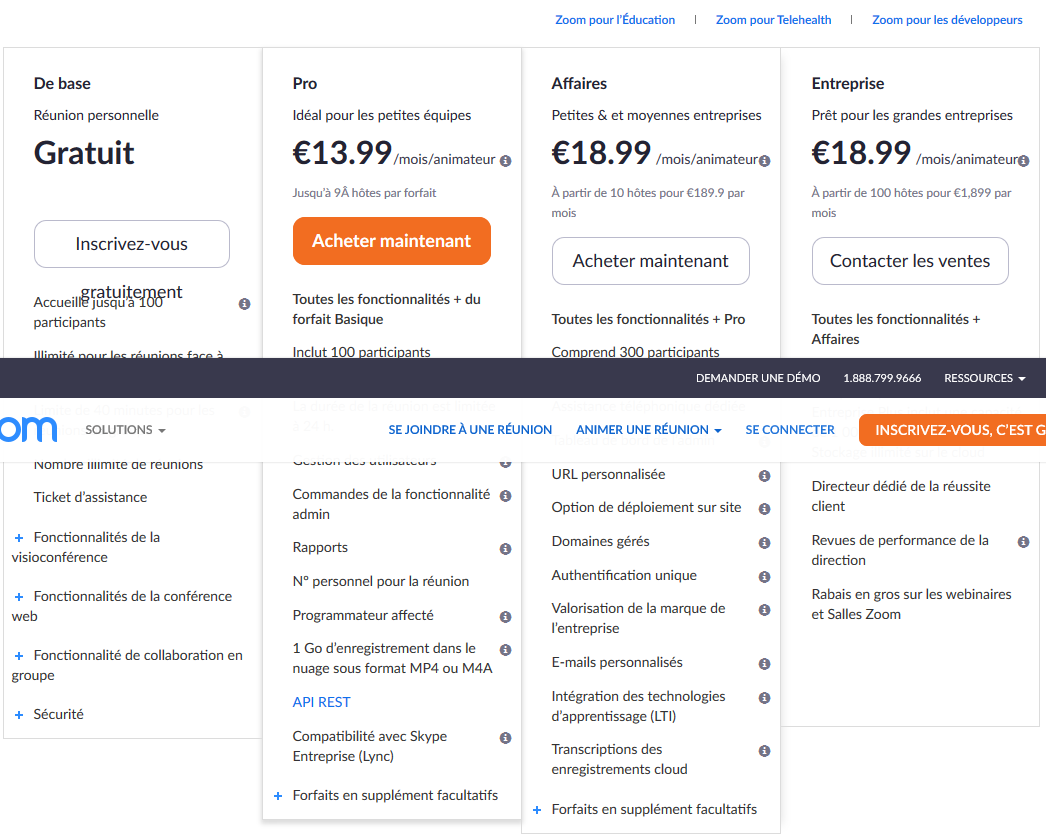Click info icon next to Domaines gérés

765,543
